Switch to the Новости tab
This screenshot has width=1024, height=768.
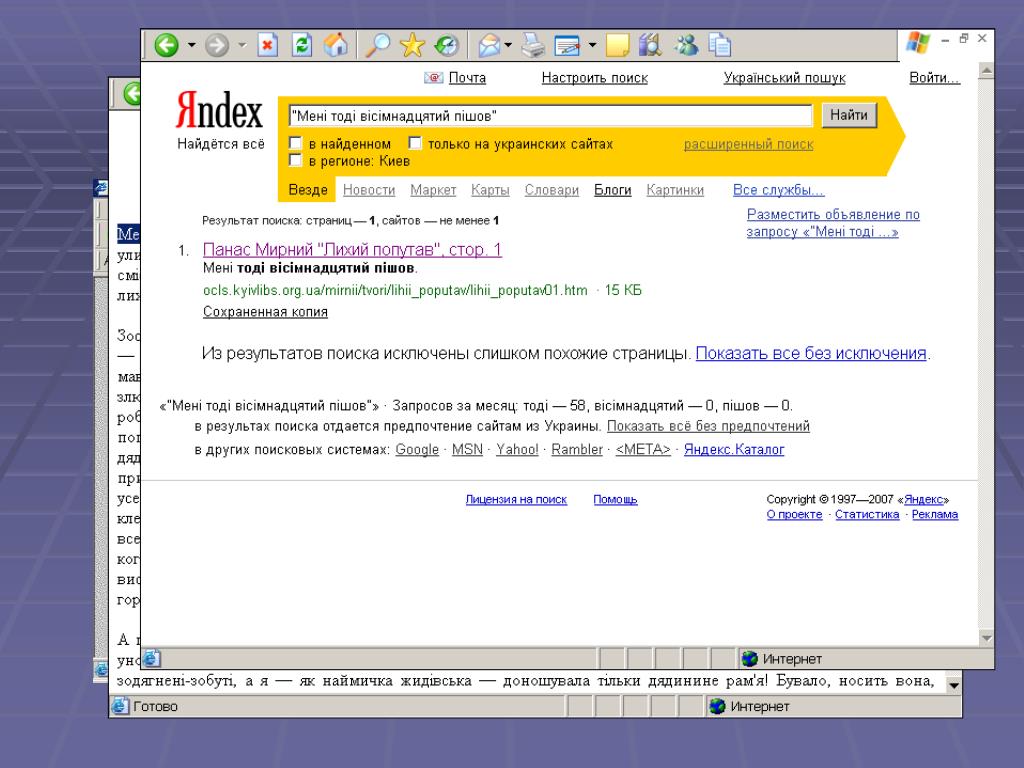pos(369,190)
